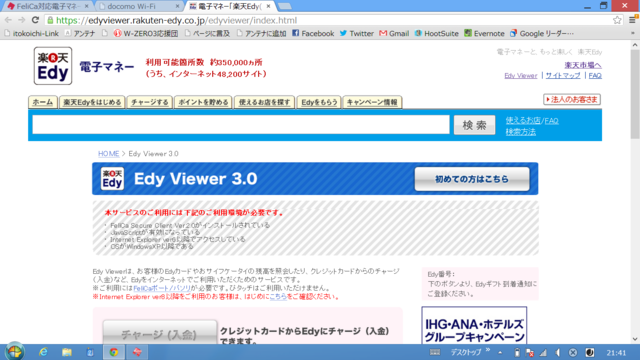Open the Gmail bookmark
The width and height of the screenshot is (640, 360).
(x=394, y=33)
